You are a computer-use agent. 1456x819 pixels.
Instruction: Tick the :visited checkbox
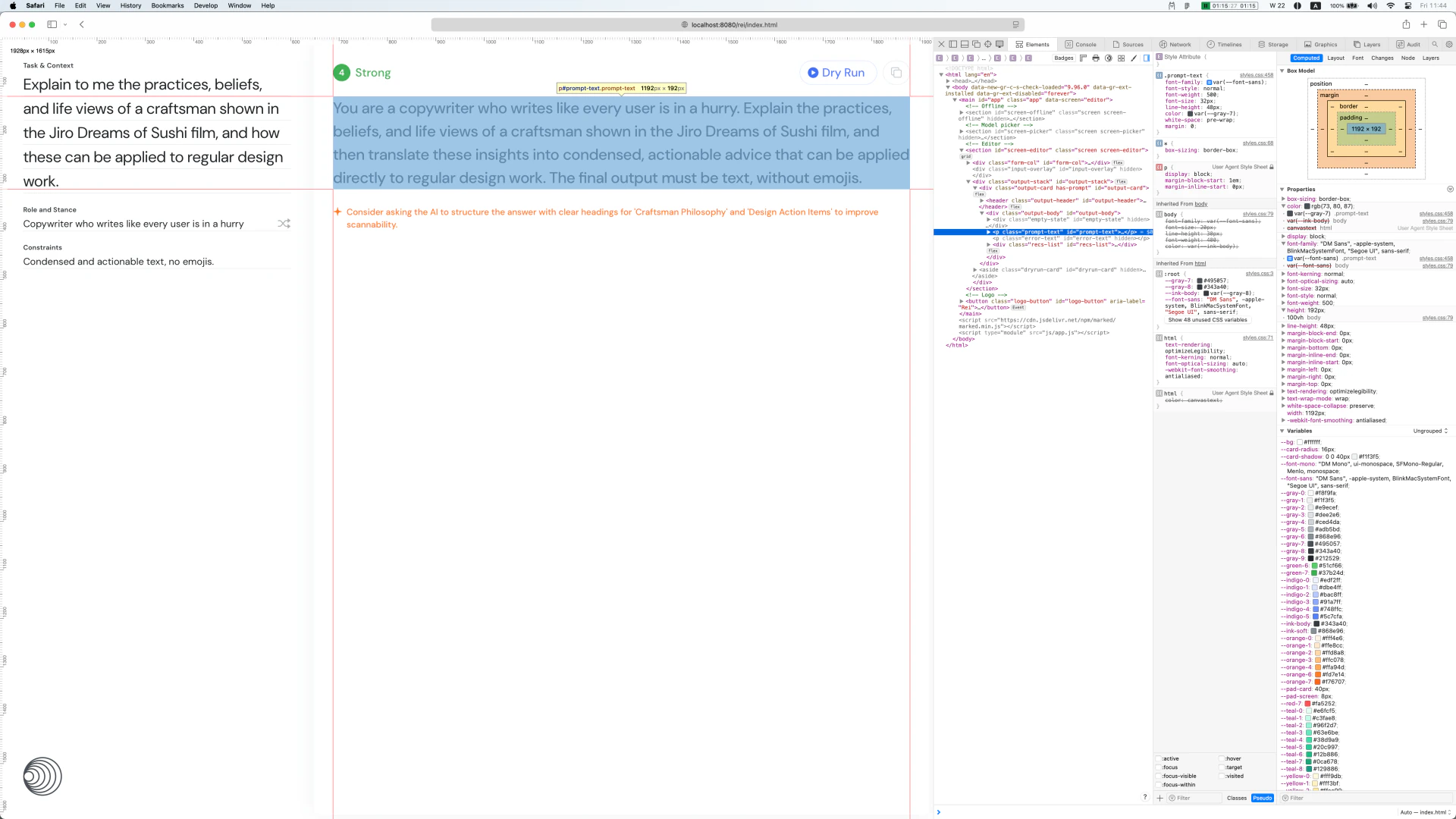tap(1222, 776)
